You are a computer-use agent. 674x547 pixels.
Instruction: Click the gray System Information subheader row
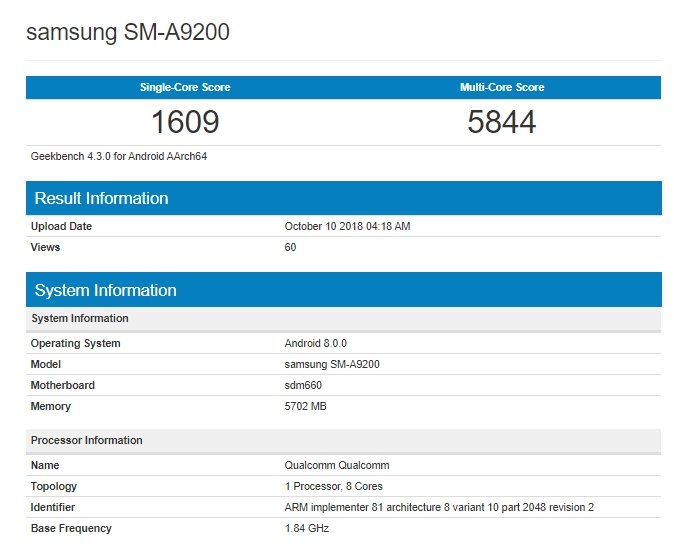[343, 318]
